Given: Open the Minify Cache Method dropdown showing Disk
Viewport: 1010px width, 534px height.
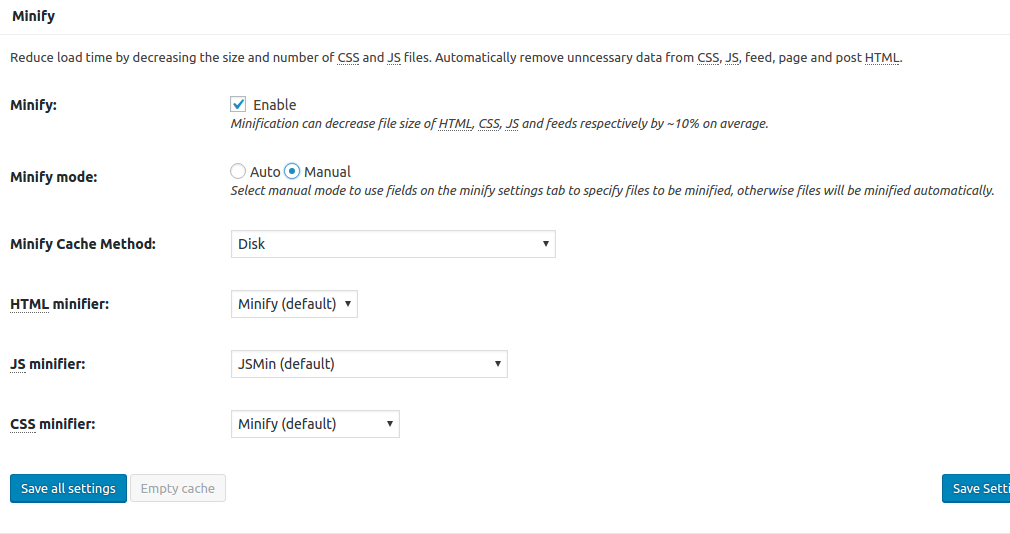Looking at the screenshot, I should pyautogui.click(x=393, y=244).
